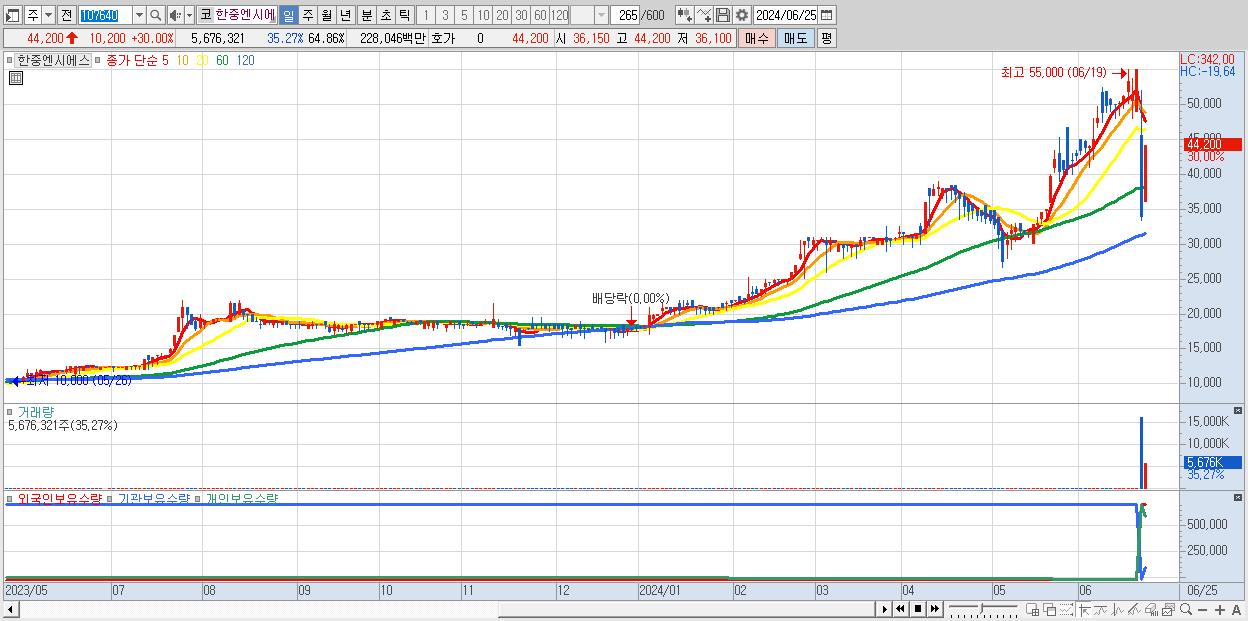Screen dimensions: 1248x621
Task: Select the 분 minute period button
Action: click(x=366, y=15)
